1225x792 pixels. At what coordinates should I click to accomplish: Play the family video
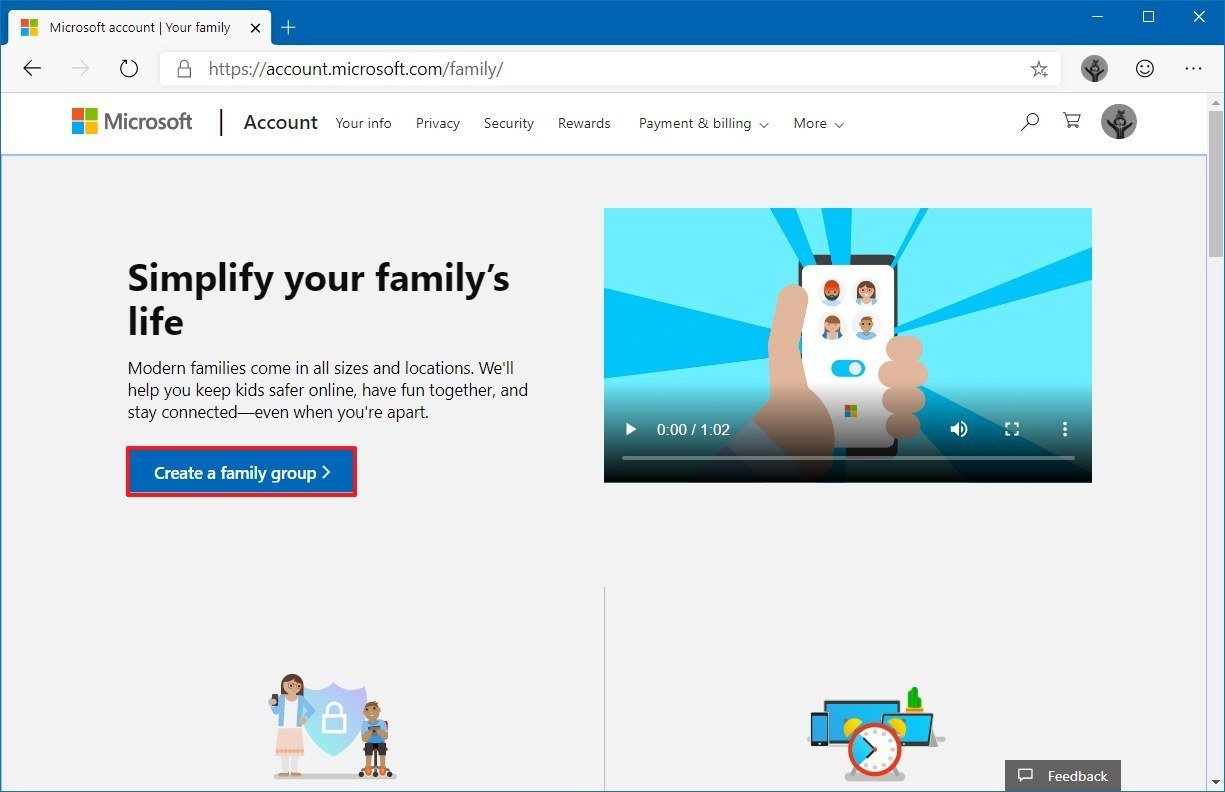coord(630,430)
